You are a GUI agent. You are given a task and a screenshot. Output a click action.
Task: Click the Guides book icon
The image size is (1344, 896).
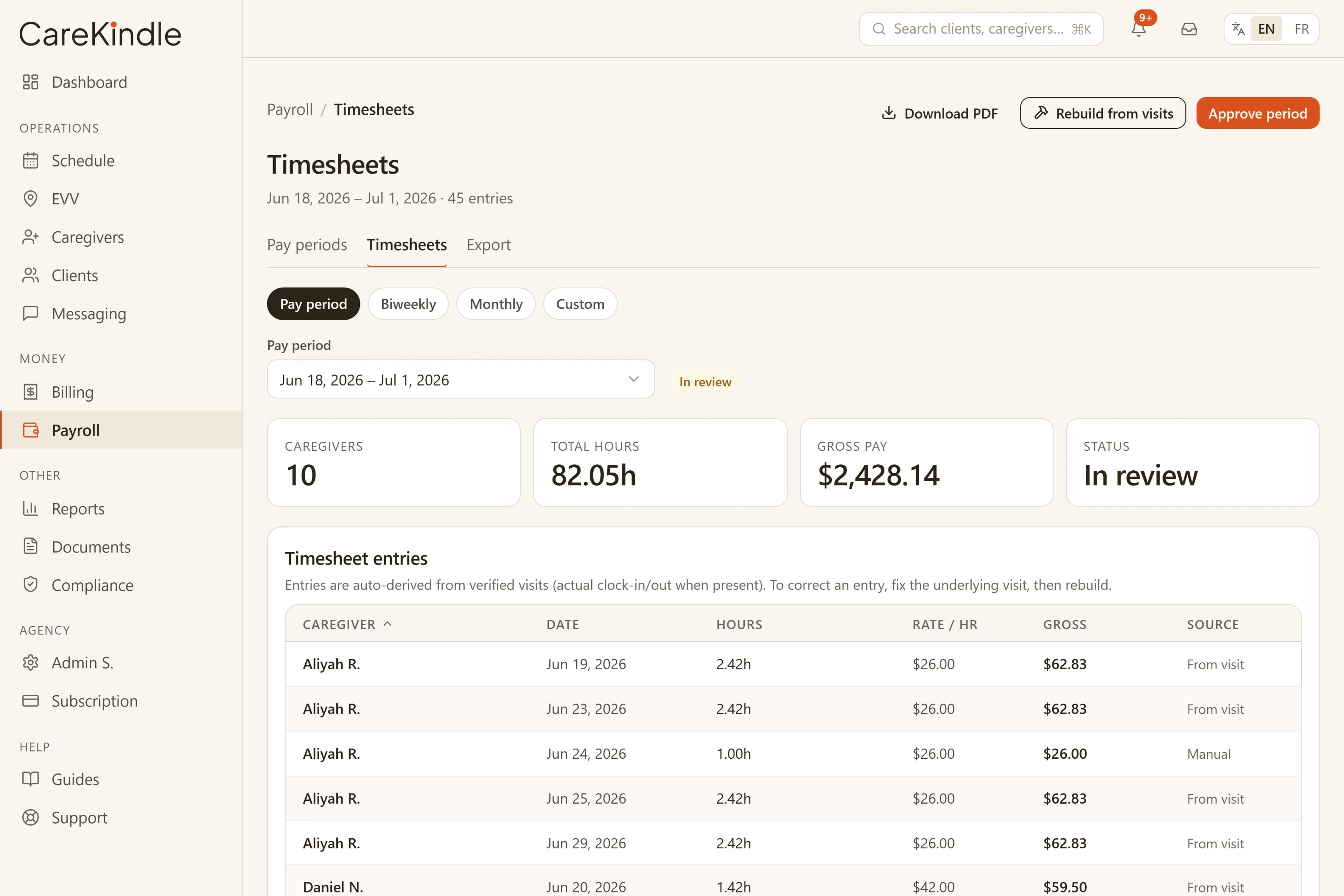click(x=30, y=779)
